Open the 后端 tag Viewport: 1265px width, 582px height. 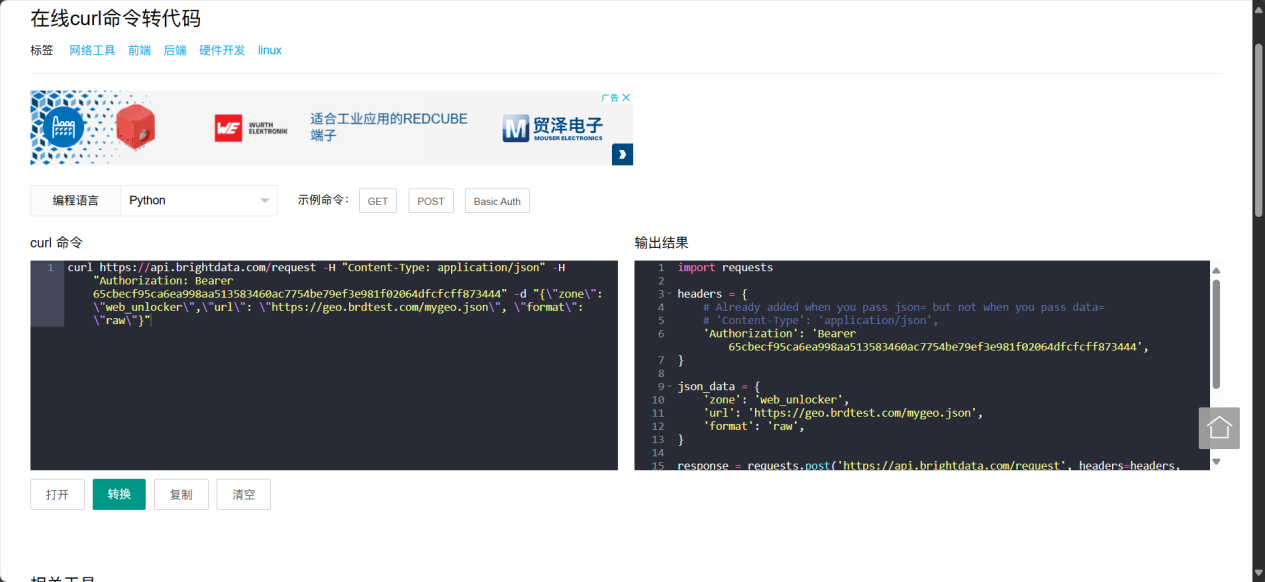pyautogui.click(x=175, y=50)
